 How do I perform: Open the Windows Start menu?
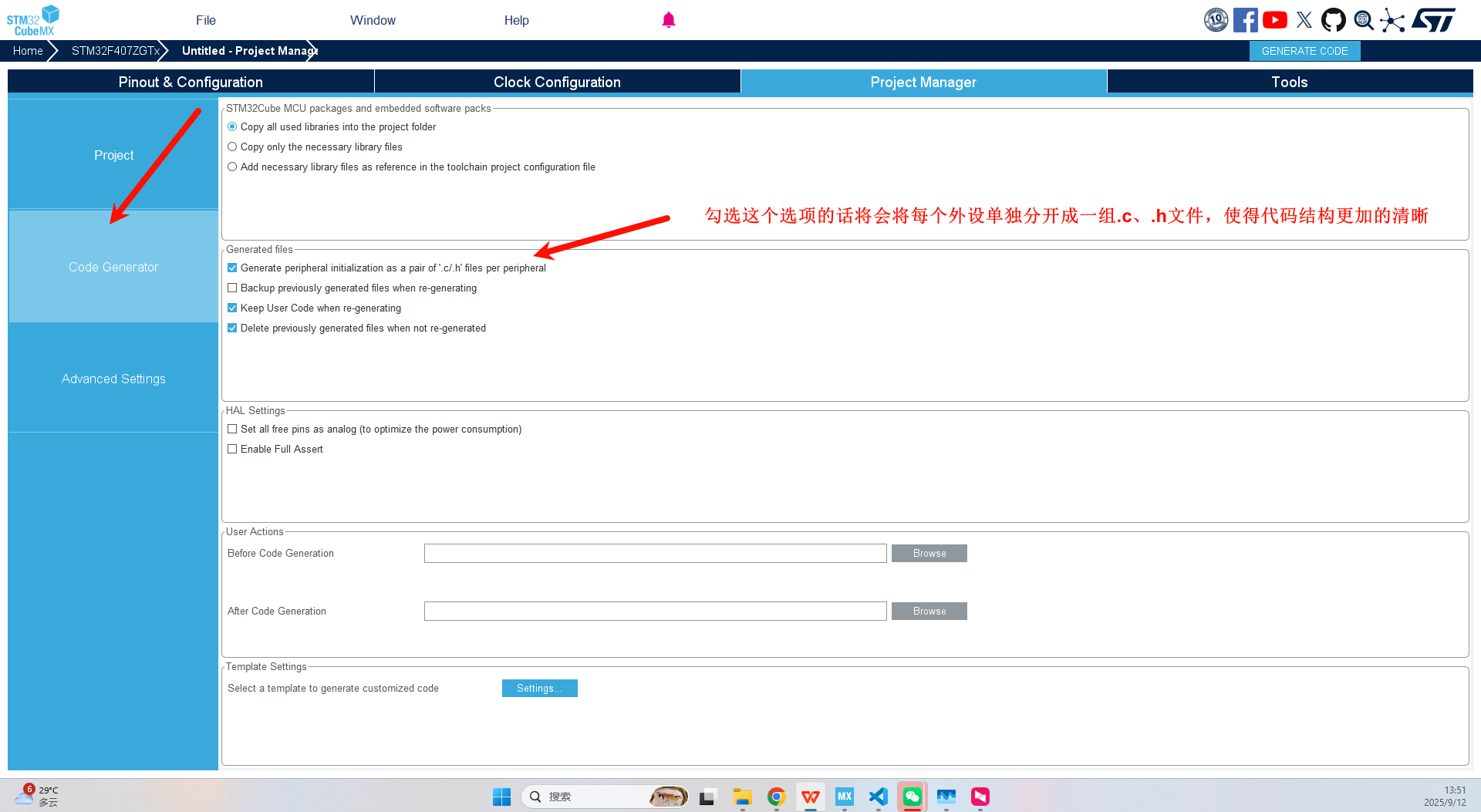point(501,797)
